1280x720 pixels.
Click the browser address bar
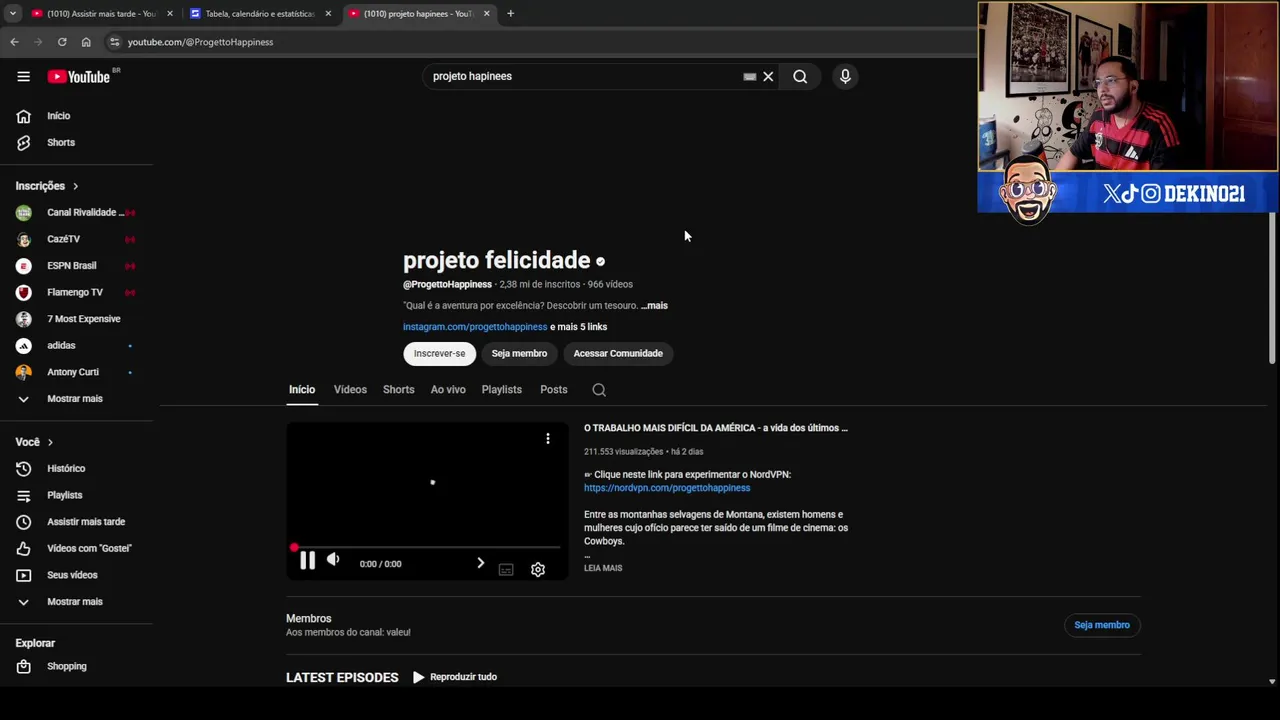point(540,42)
